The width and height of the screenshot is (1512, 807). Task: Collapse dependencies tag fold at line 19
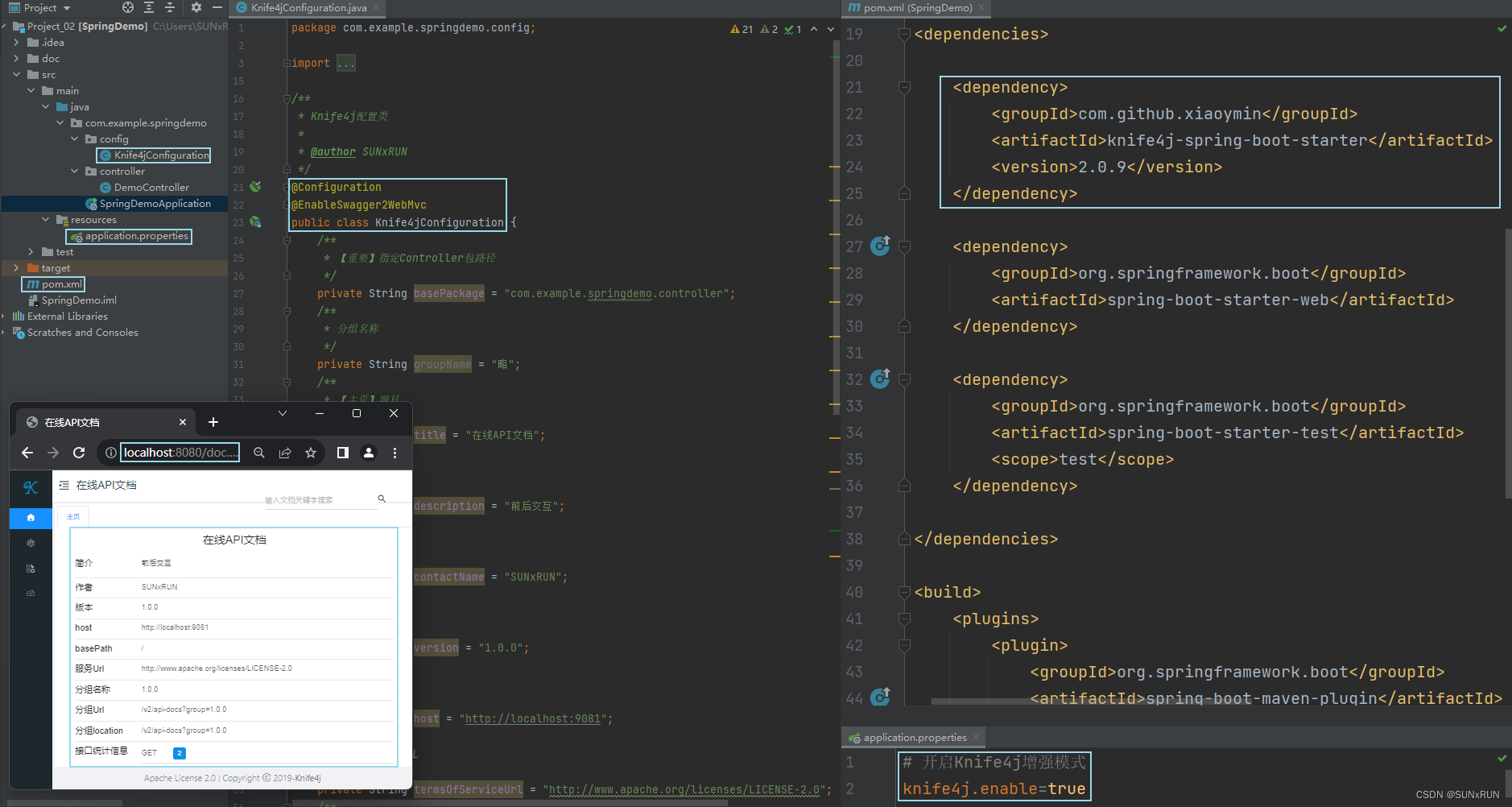(904, 35)
